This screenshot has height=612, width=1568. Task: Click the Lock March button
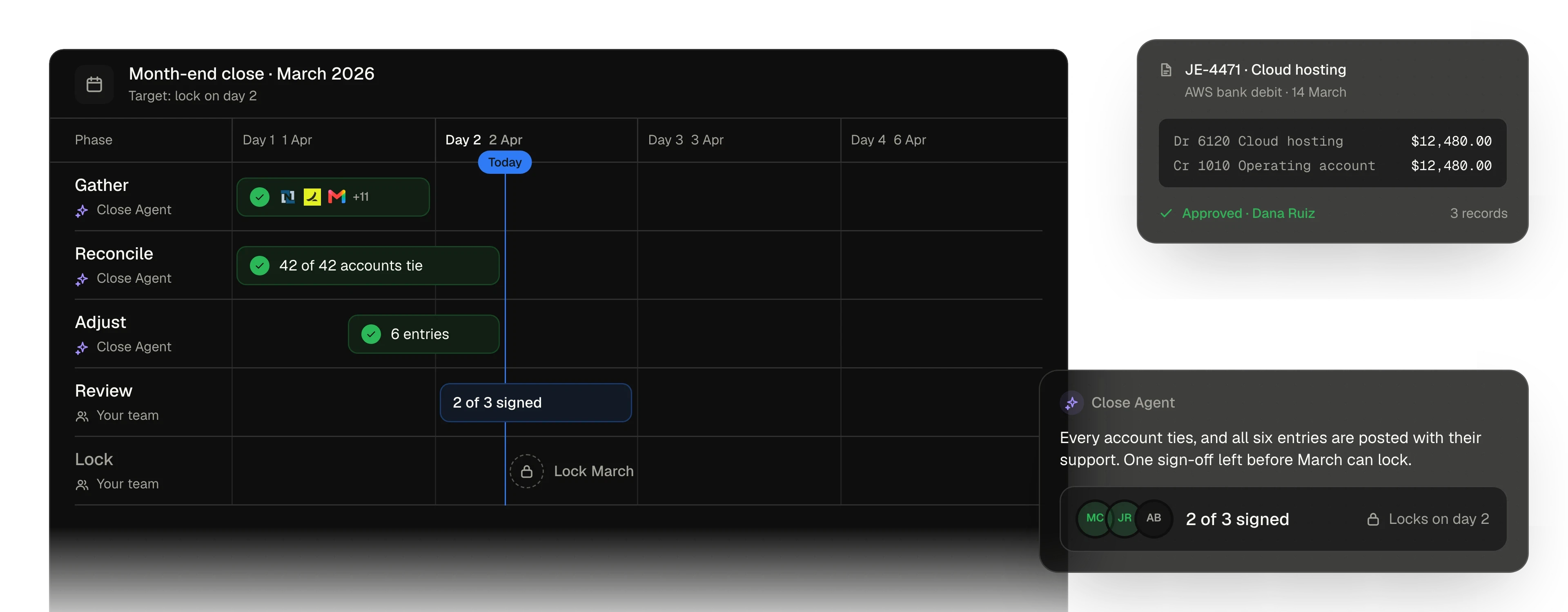(x=572, y=472)
